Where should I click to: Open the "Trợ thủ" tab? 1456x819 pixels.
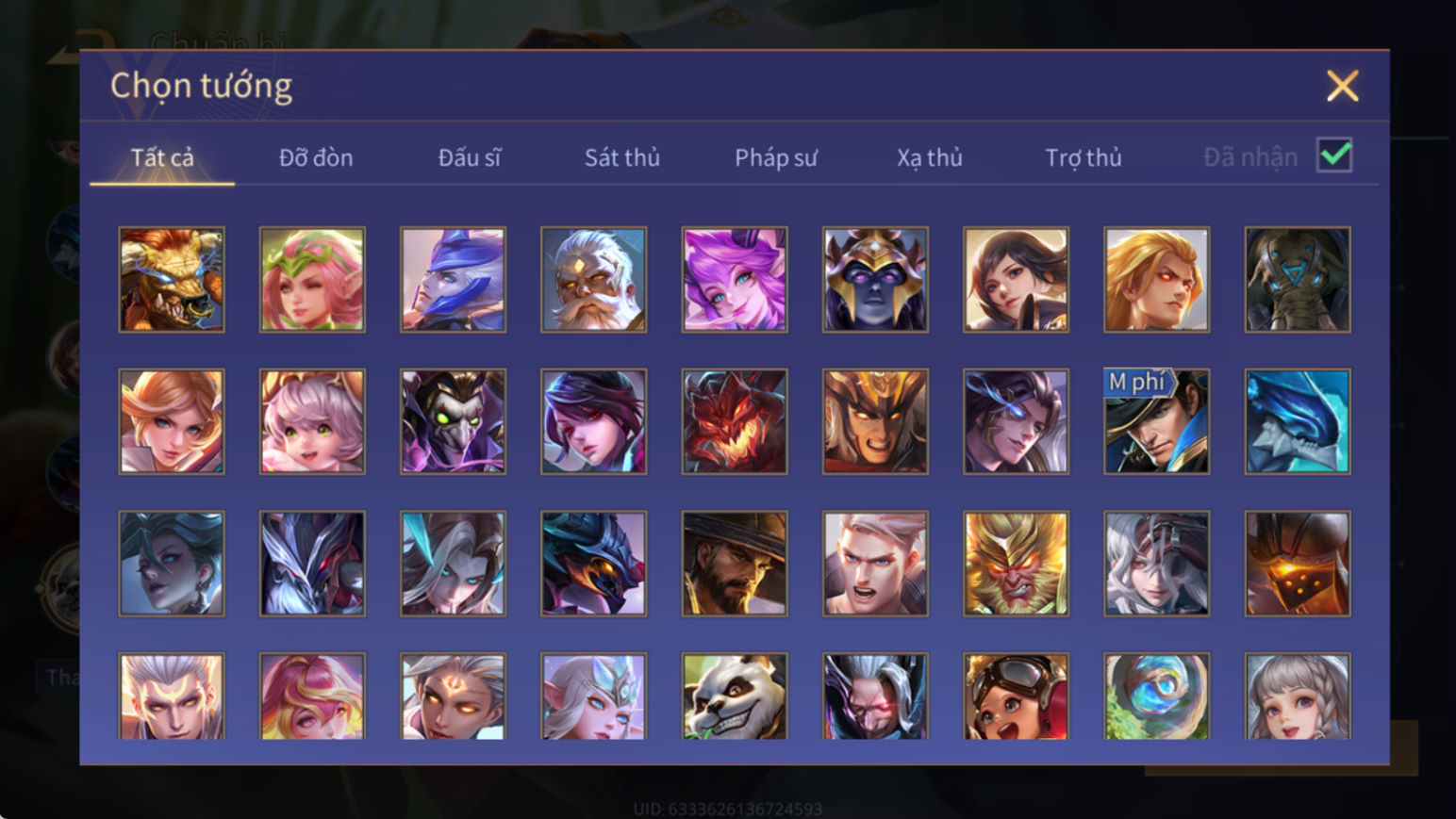(1084, 157)
